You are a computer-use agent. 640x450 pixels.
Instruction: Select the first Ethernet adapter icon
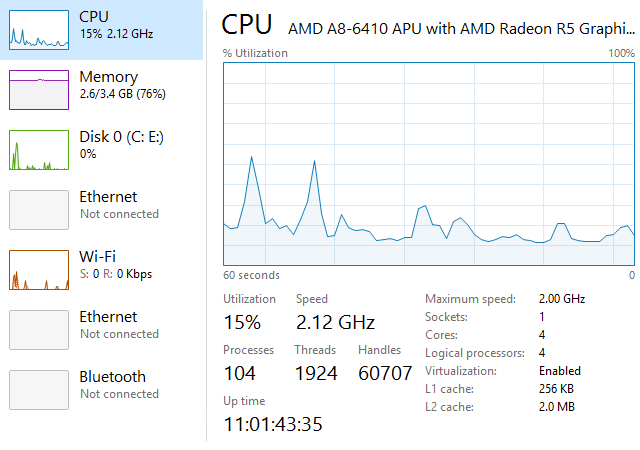[x=38, y=209]
